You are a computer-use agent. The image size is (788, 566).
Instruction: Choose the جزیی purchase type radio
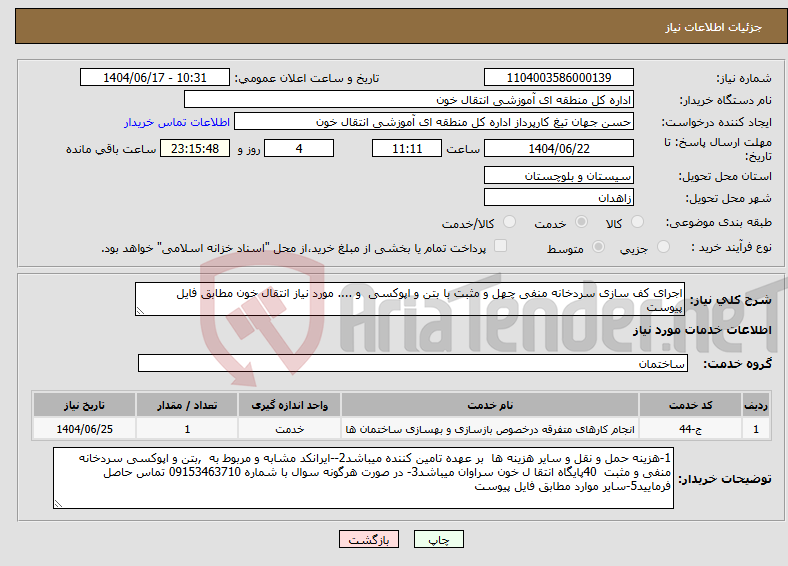pos(663,246)
